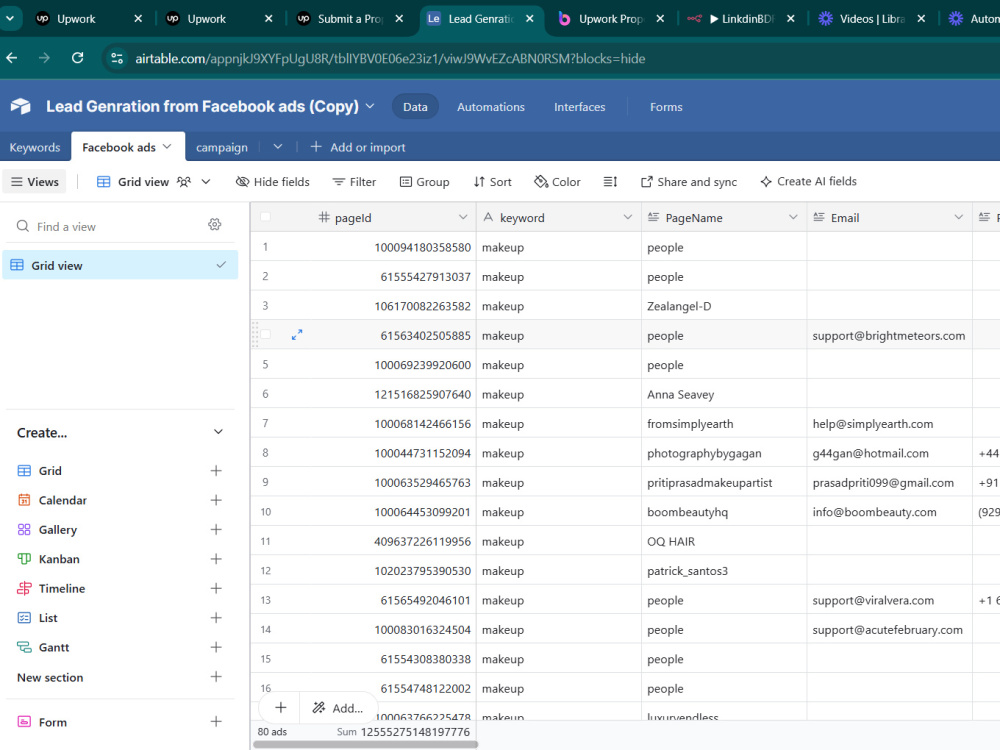This screenshot has width=1000, height=750.
Task: Open the PageName column dropdown
Action: click(793, 217)
